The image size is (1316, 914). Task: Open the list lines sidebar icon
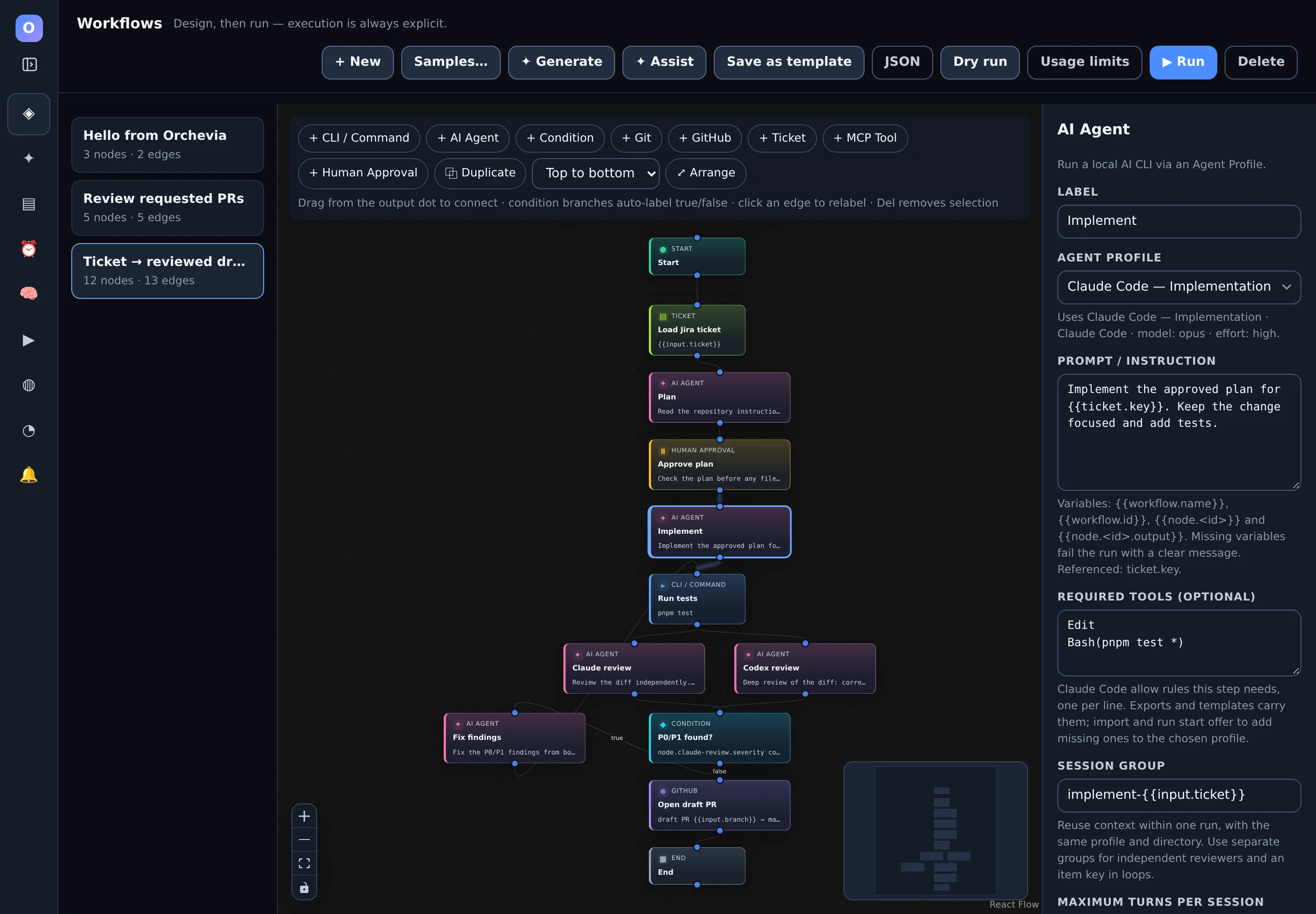[x=29, y=204]
